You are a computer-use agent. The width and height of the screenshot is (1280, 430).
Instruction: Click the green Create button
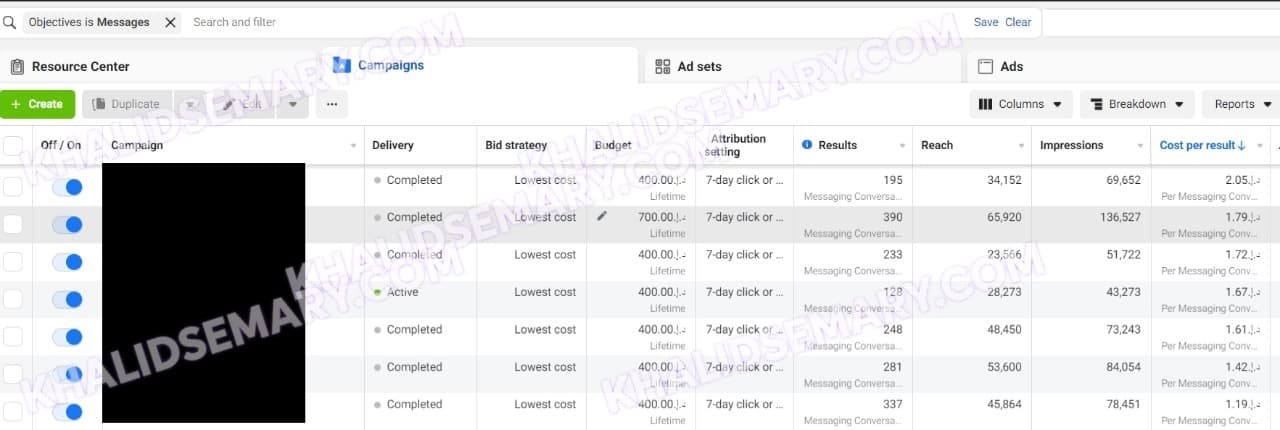click(x=37, y=104)
